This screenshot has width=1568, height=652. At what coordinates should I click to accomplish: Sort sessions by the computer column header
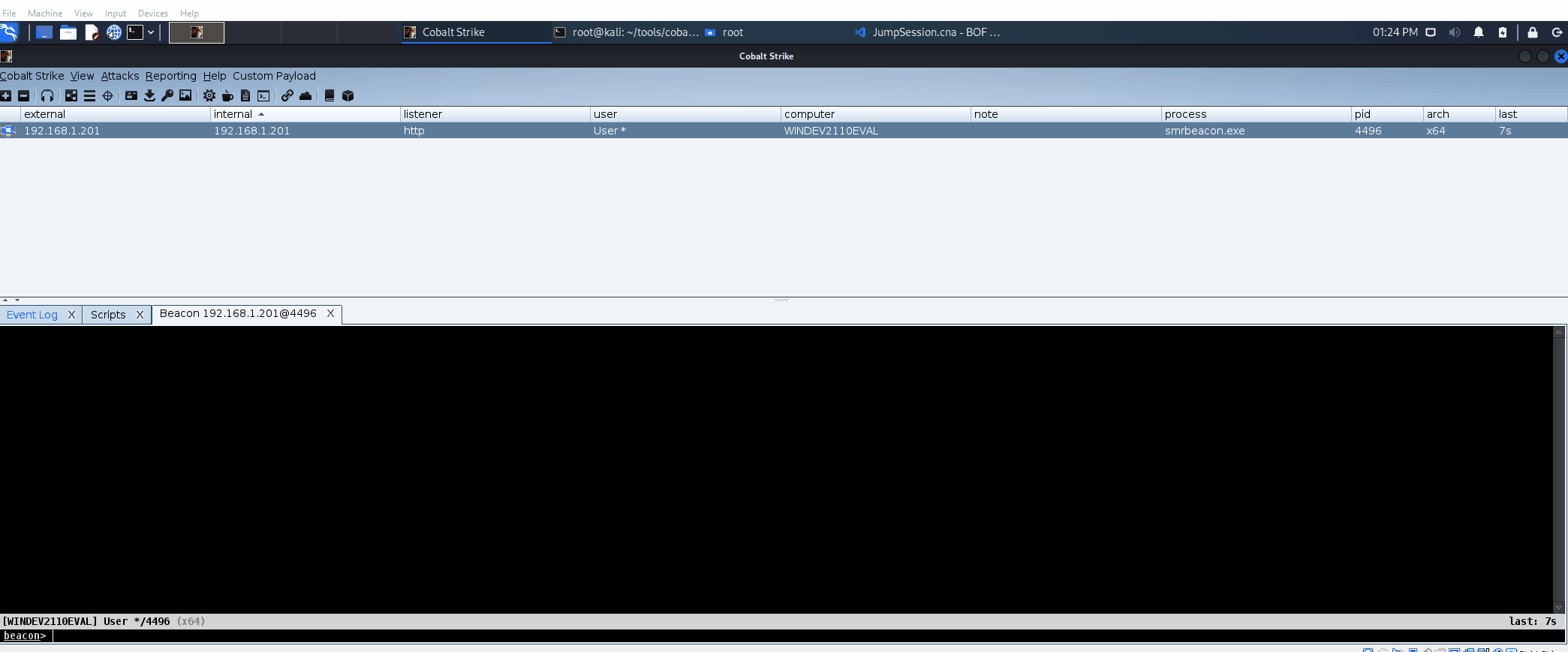[x=876, y=114]
